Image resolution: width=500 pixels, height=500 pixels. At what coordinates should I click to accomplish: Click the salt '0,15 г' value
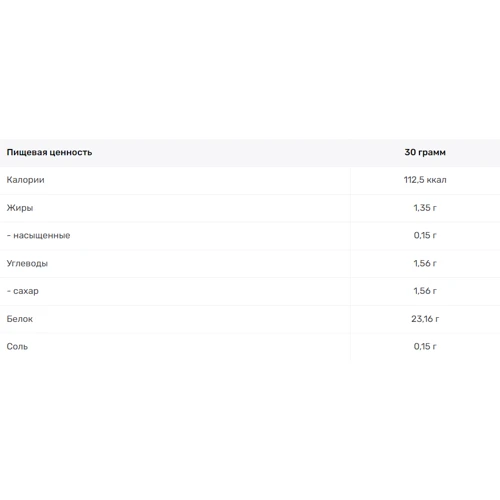pos(425,347)
